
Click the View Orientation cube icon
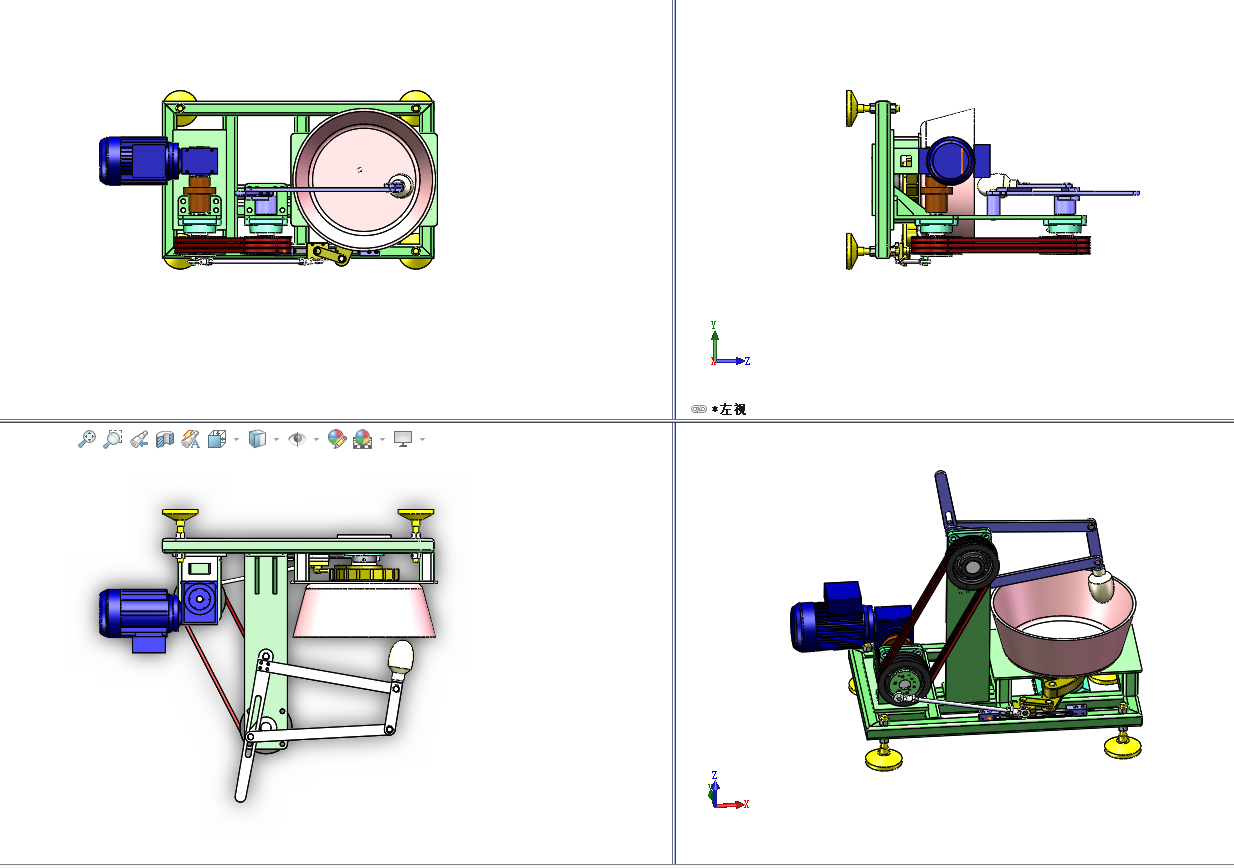tap(217, 439)
